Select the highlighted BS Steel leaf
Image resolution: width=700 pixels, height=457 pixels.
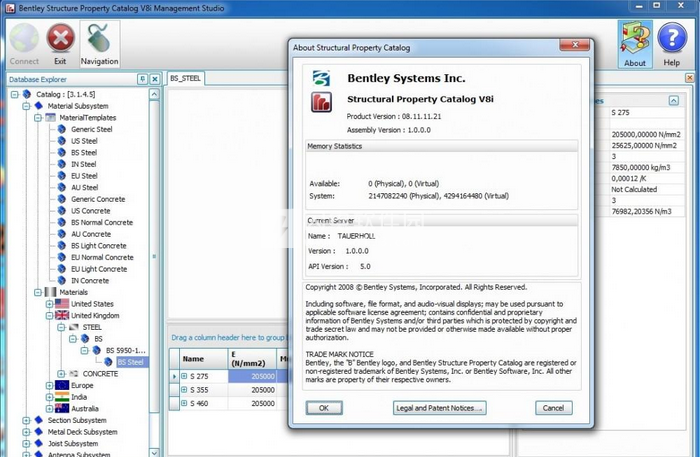tap(130, 362)
